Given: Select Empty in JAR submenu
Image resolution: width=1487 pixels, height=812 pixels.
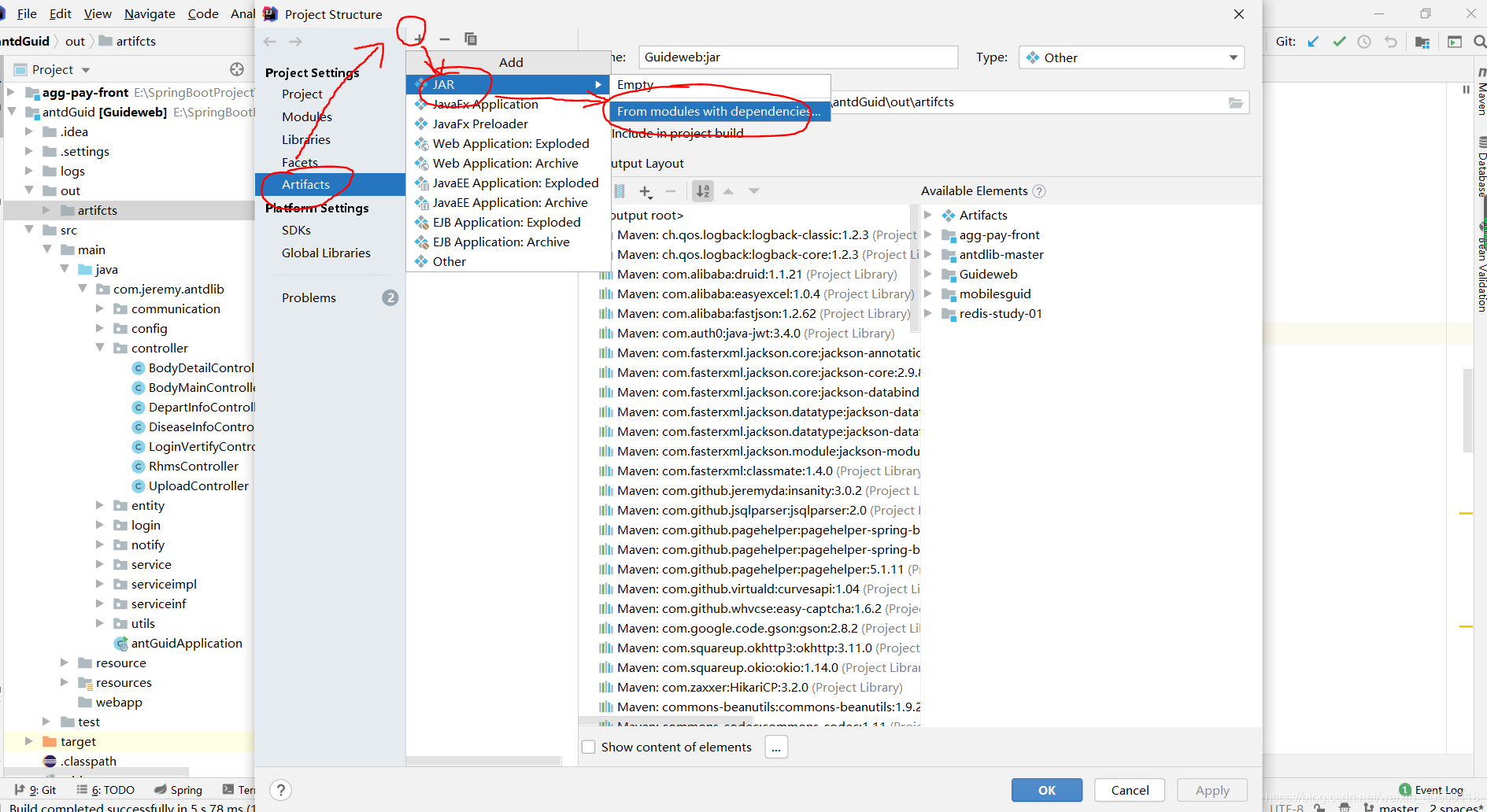Looking at the screenshot, I should (720, 85).
